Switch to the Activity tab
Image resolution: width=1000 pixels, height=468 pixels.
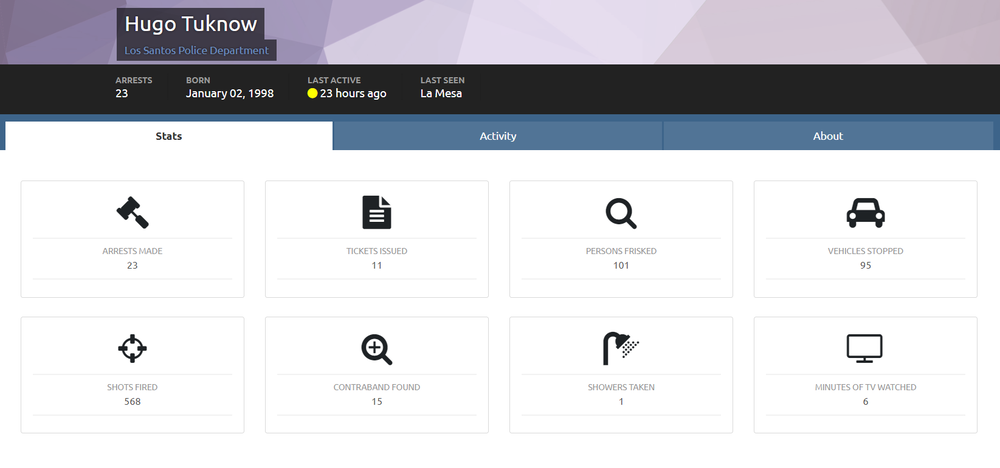[x=498, y=136]
